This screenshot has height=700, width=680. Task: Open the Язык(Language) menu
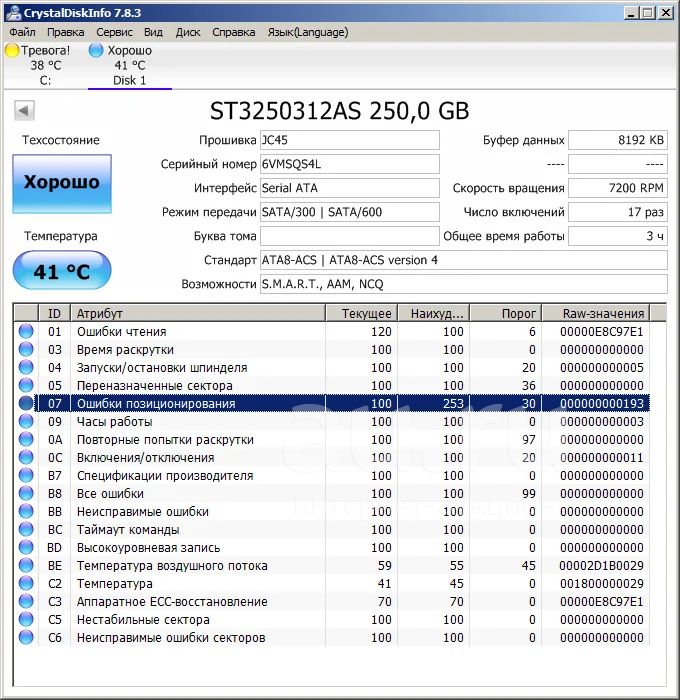(x=308, y=32)
